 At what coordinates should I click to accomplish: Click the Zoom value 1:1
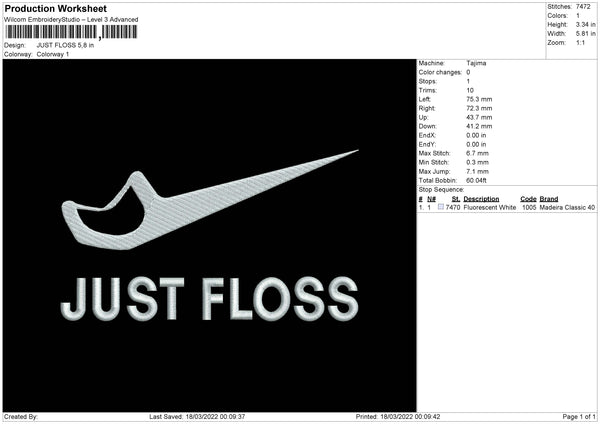(580, 43)
